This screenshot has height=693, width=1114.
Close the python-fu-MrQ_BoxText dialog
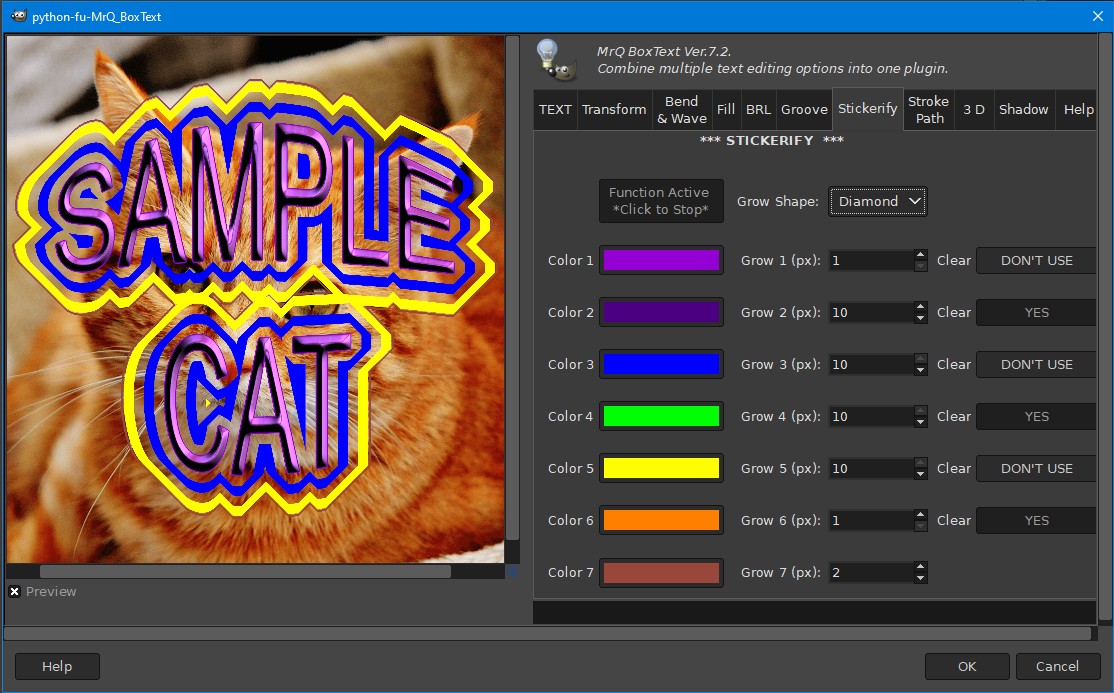[x=1097, y=16]
